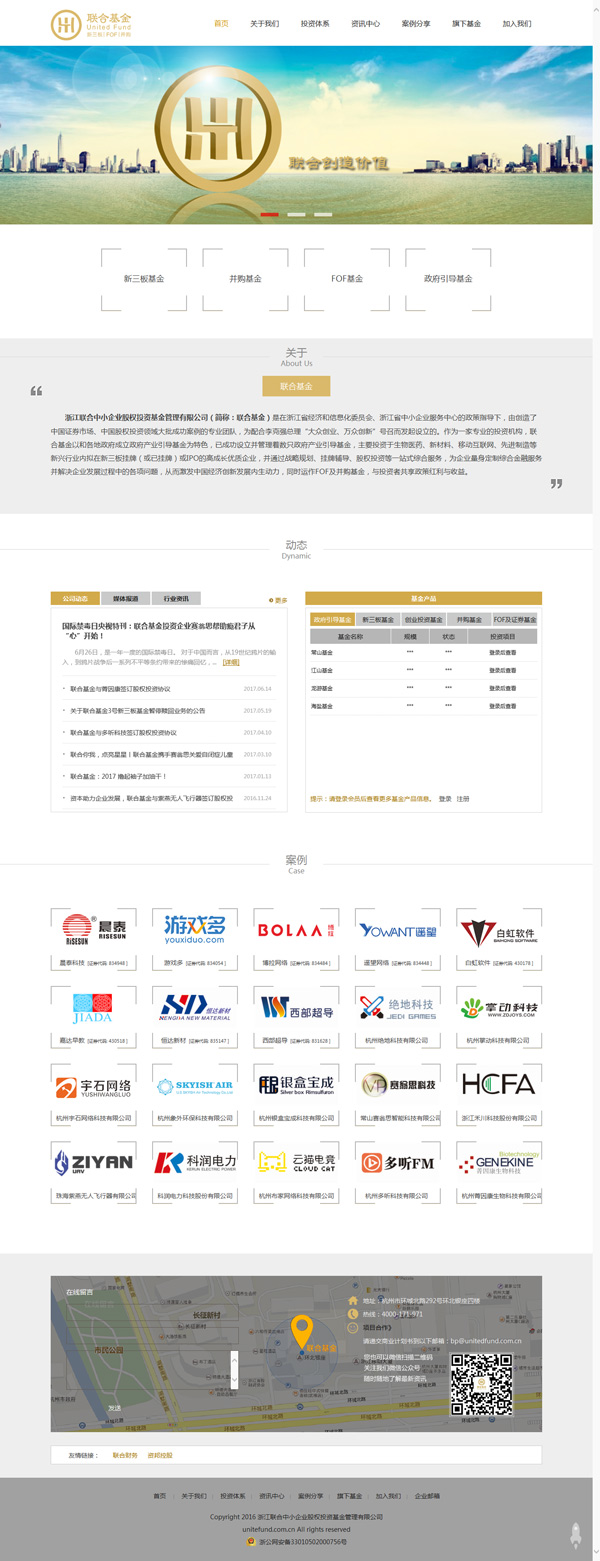Viewport: 600px width, 1561px height.
Task: Click the 更多 link beside news tabs
Action: [x=278, y=600]
